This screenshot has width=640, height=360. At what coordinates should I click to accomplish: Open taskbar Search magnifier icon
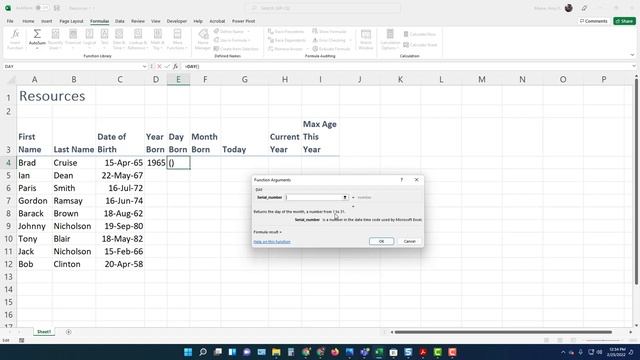[x=203, y=352]
